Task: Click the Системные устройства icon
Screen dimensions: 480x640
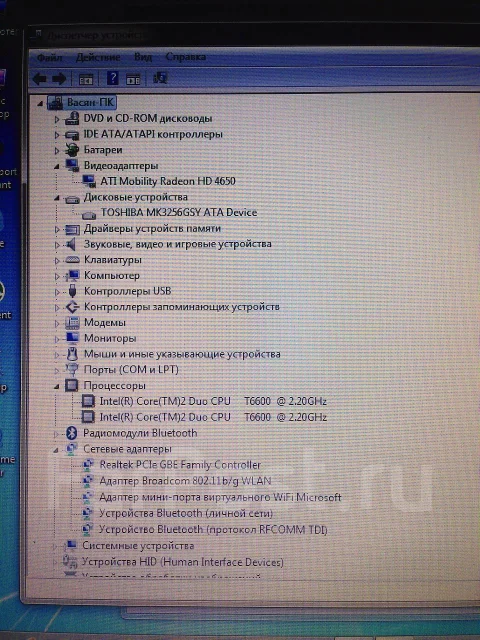Action: point(70,545)
